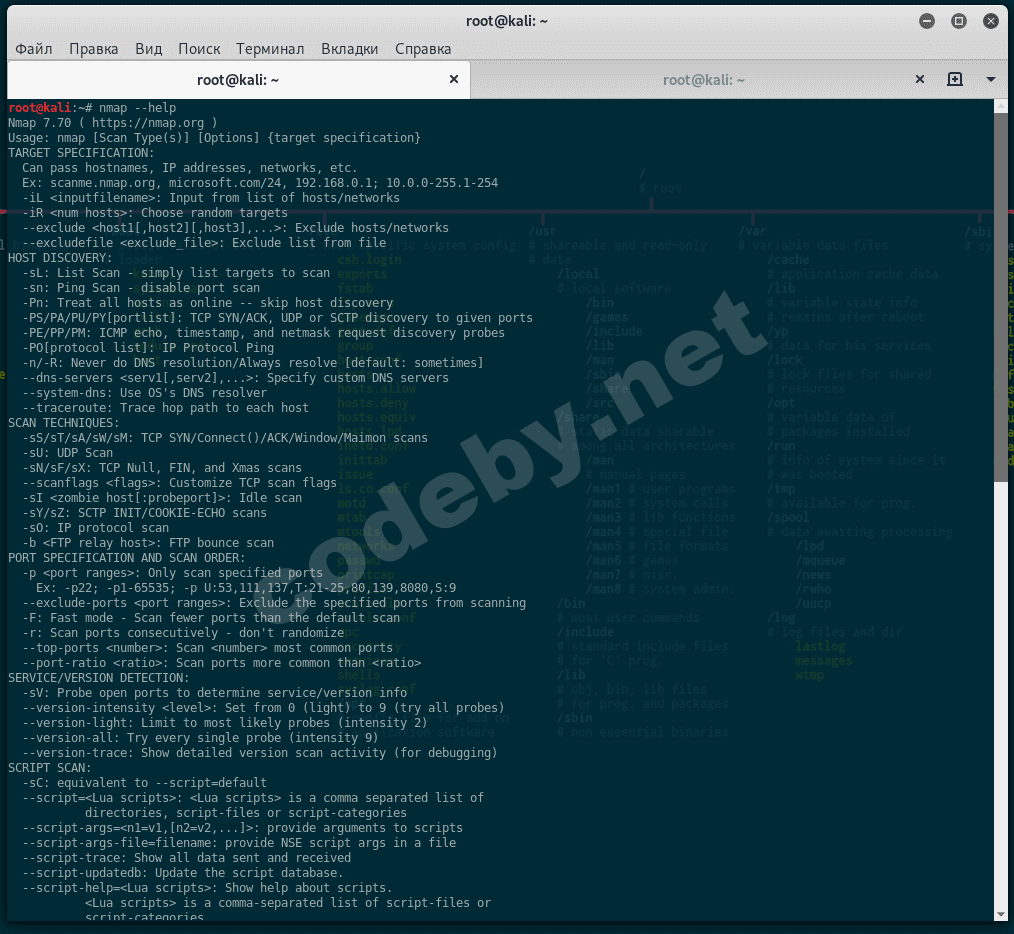Click the scrollbar up arrow
Viewport: 1014px width, 934px height.
pos(1000,105)
